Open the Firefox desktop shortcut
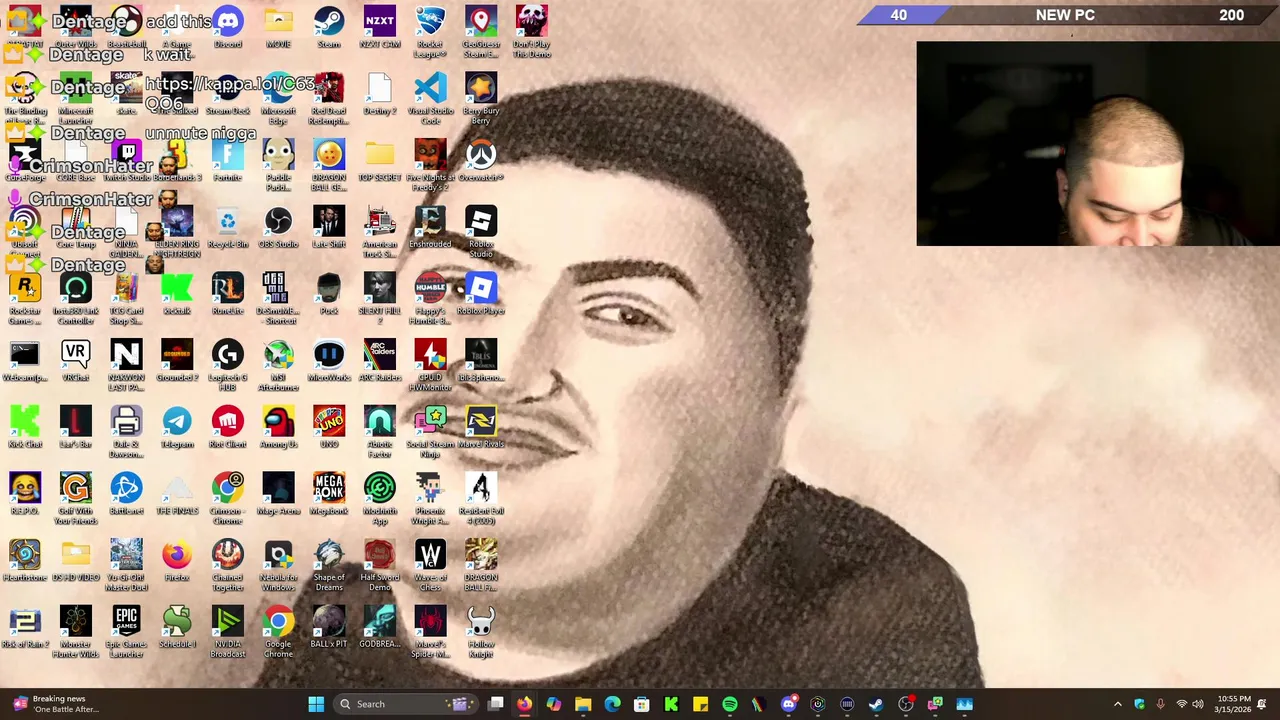 tap(177, 560)
